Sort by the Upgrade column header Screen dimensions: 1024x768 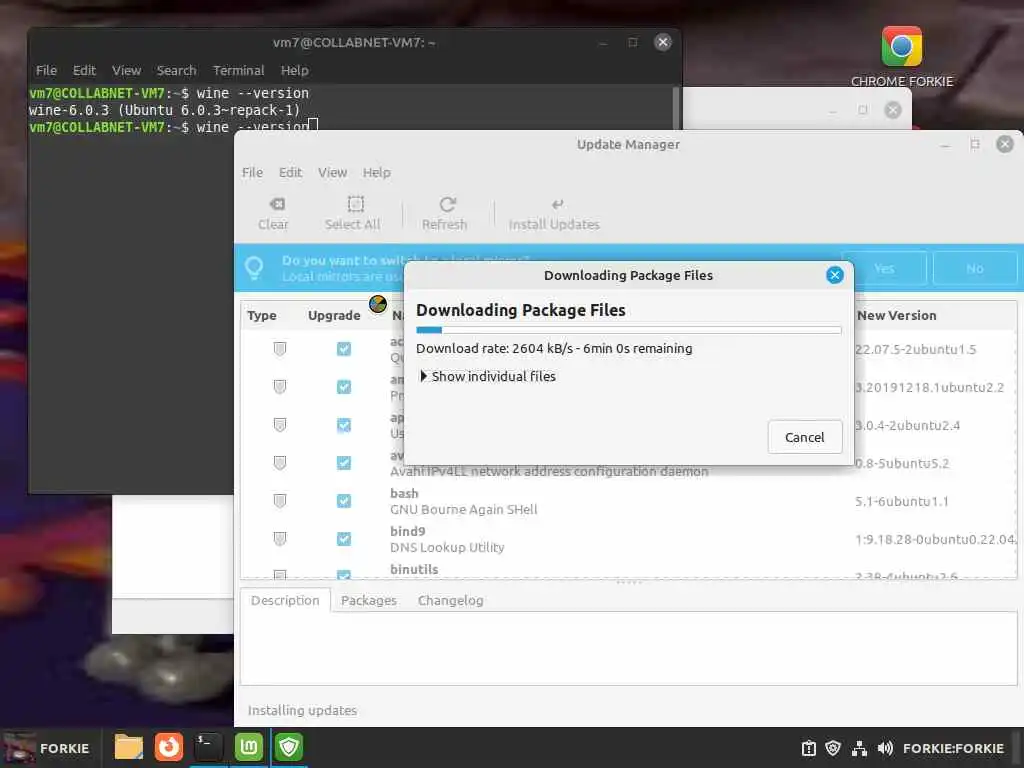click(x=334, y=315)
